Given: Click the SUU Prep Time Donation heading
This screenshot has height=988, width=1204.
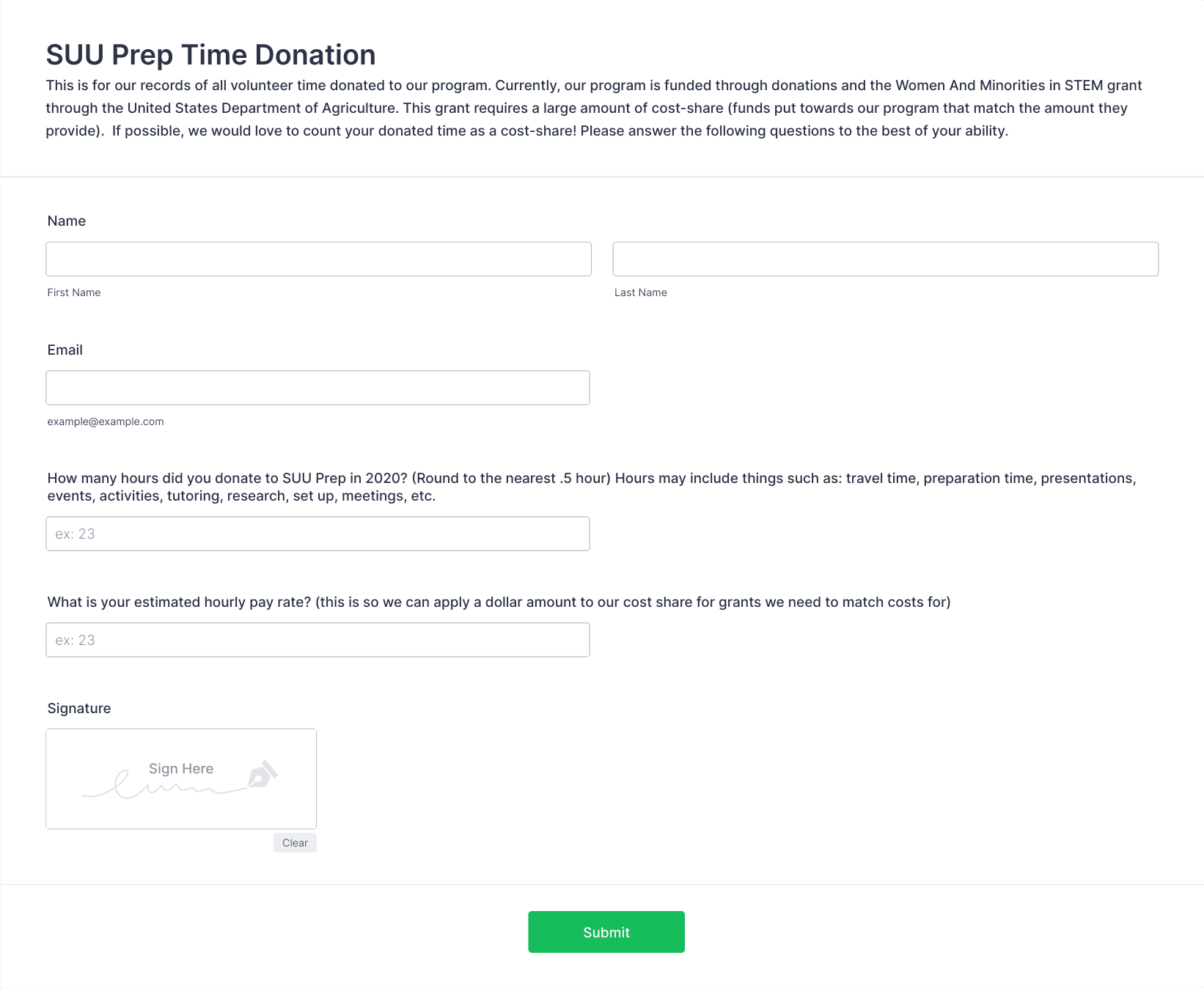Looking at the screenshot, I should [x=211, y=55].
